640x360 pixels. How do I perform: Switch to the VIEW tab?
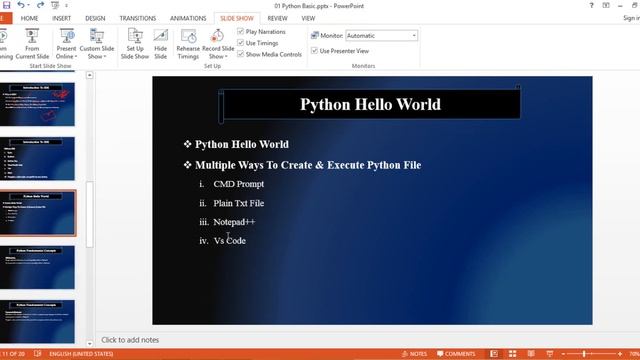[308, 18]
